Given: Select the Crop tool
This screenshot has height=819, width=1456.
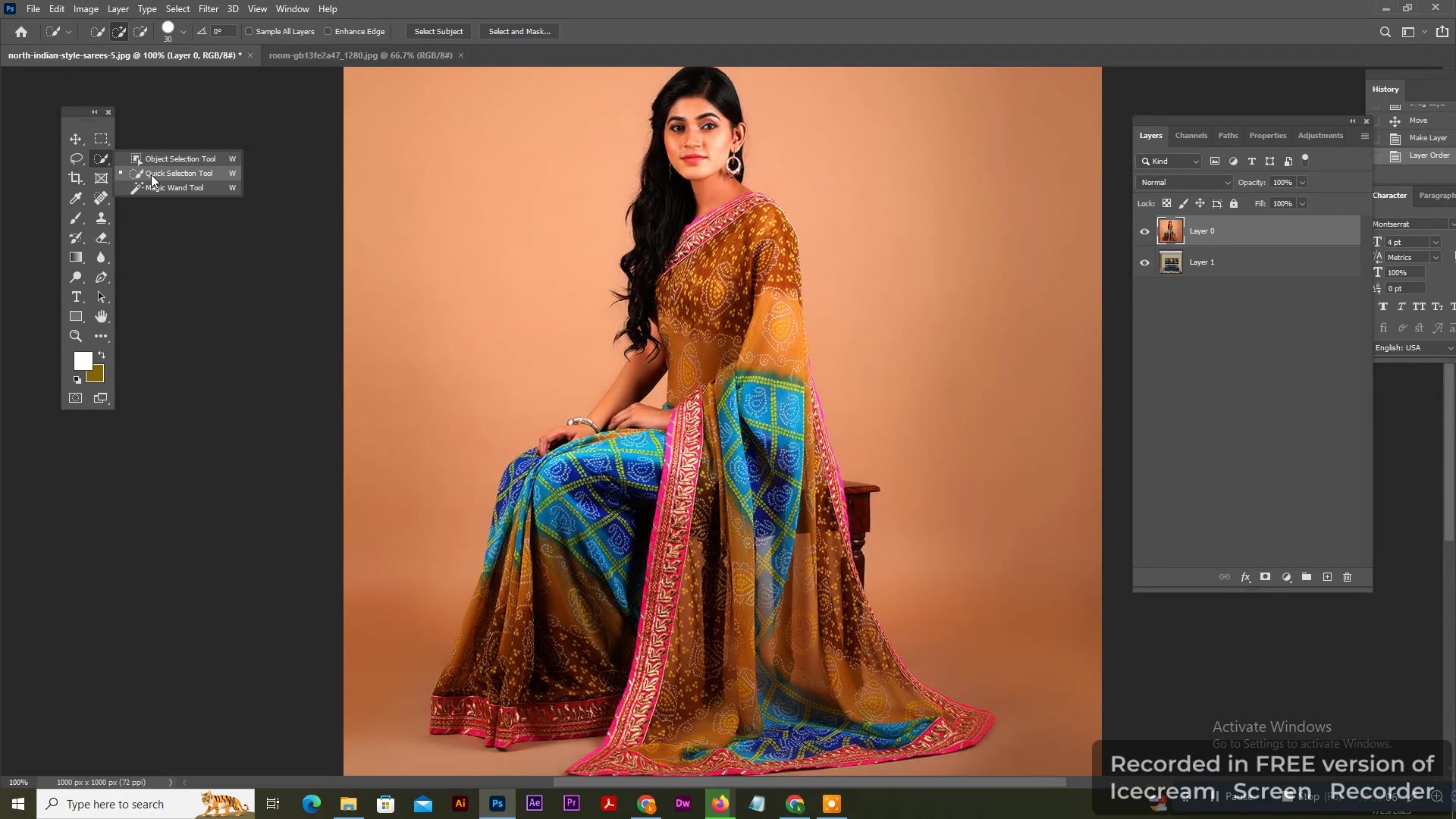Looking at the screenshot, I should click(76, 178).
